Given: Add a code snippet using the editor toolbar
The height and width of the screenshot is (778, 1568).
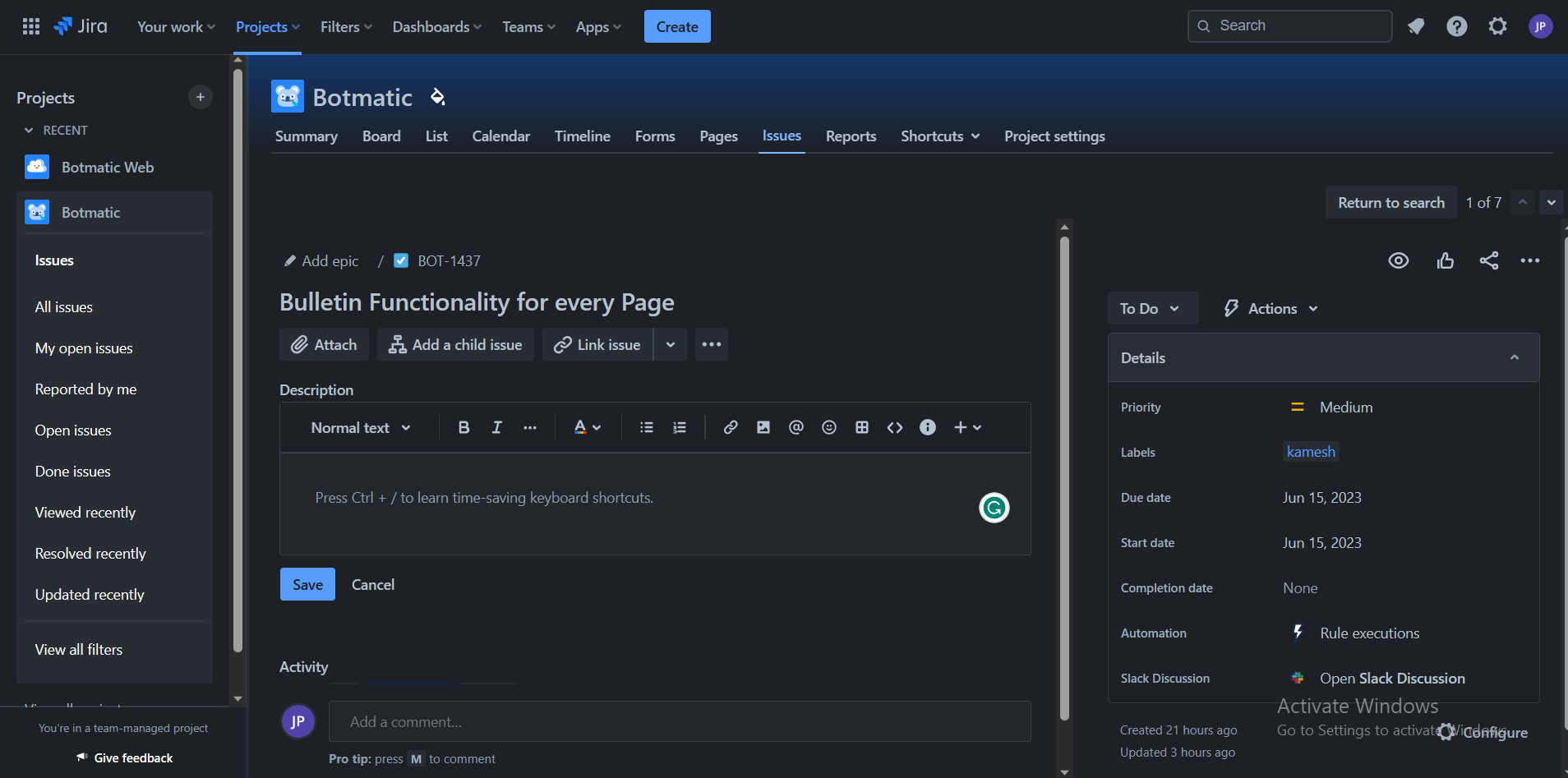Looking at the screenshot, I should pyautogui.click(x=894, y=427).
